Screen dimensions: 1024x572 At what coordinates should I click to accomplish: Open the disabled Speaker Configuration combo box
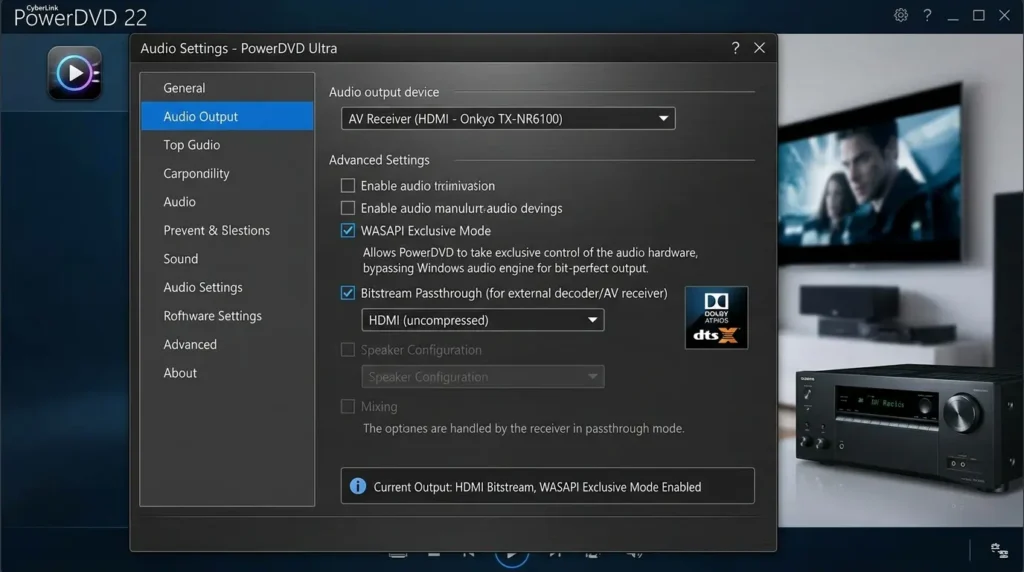click(483, 377)
